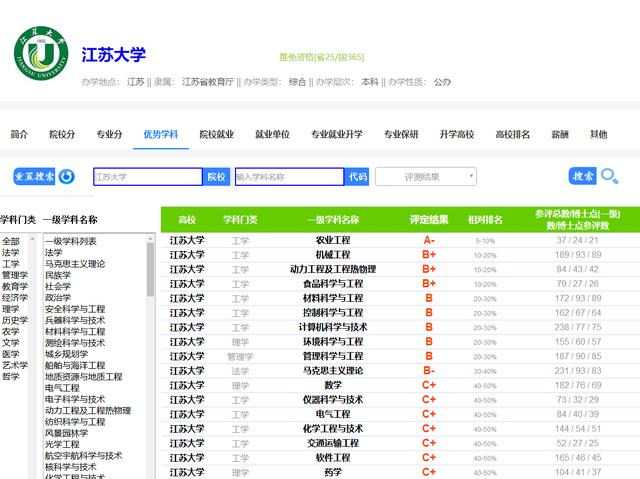Click 管理学 category cell in table

pos(240,357)
